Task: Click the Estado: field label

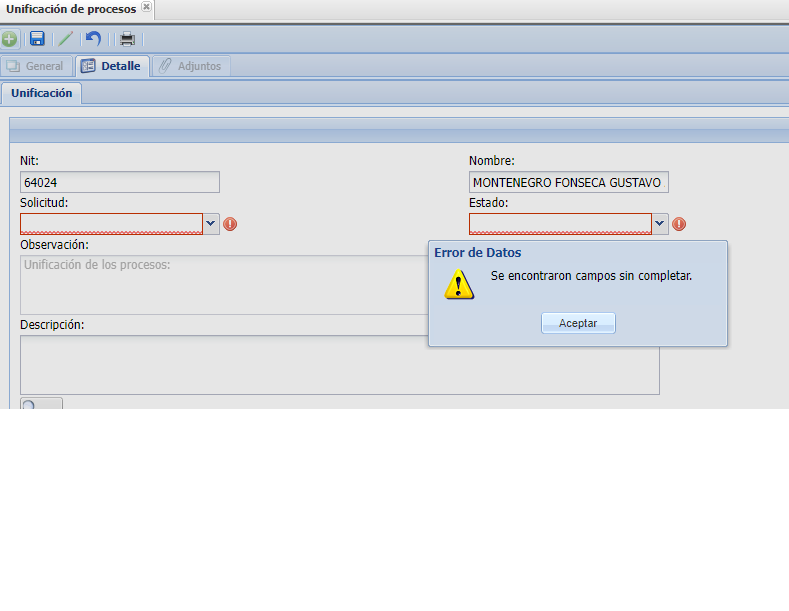Action: pyautogui.click(x=489, y=203)
